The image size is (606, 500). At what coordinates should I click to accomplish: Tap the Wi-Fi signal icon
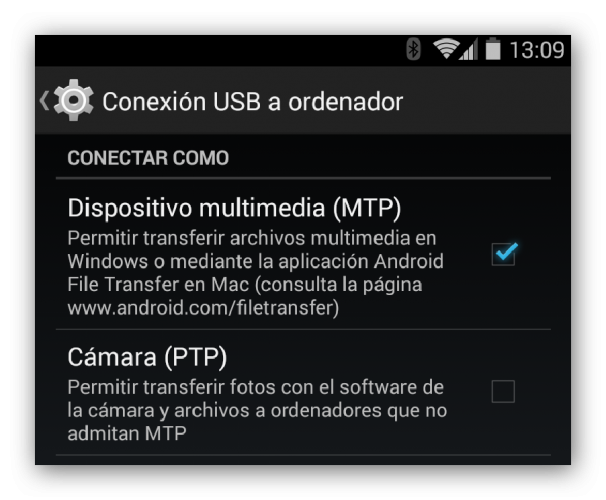point(446,49)
